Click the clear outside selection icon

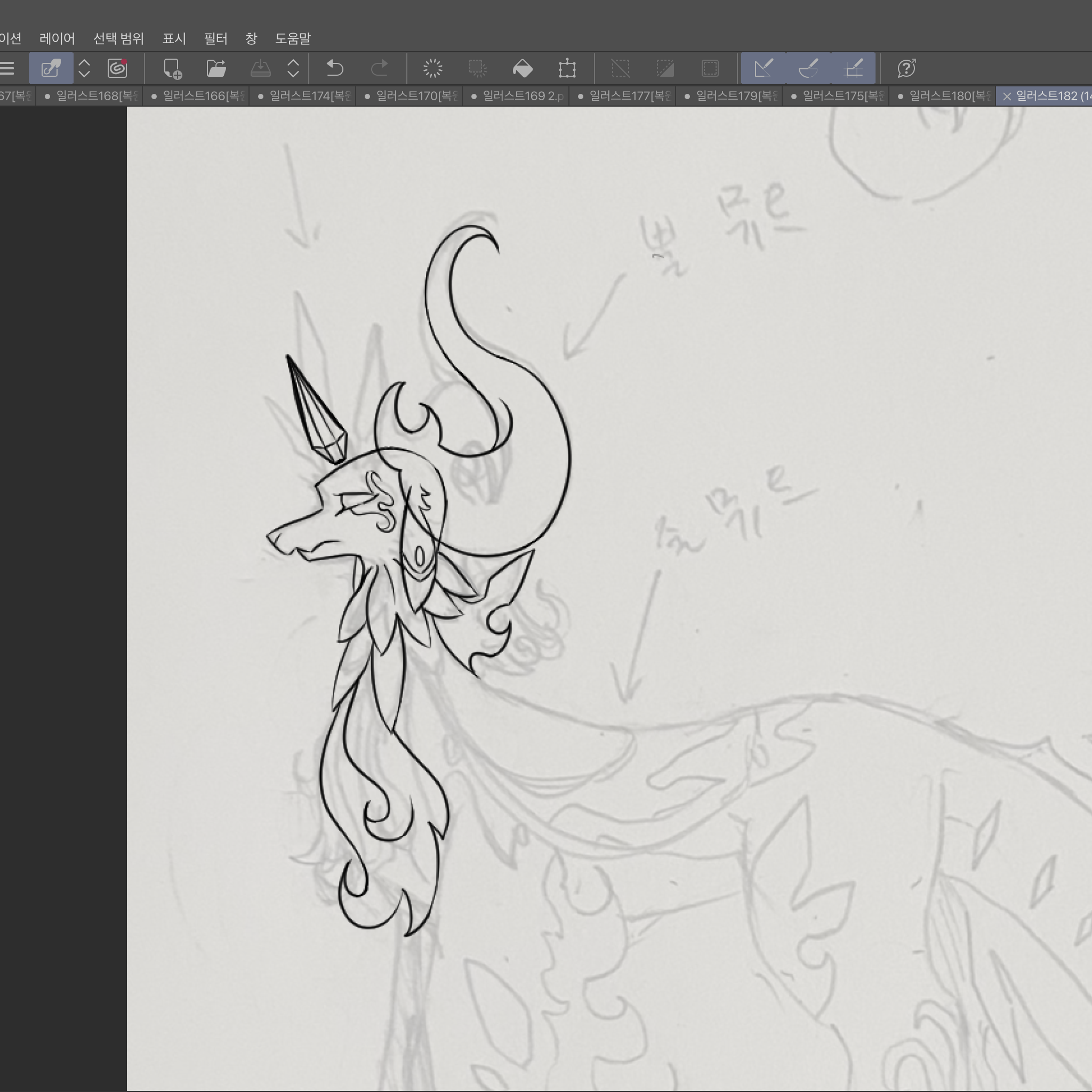[x=478, y=68]
